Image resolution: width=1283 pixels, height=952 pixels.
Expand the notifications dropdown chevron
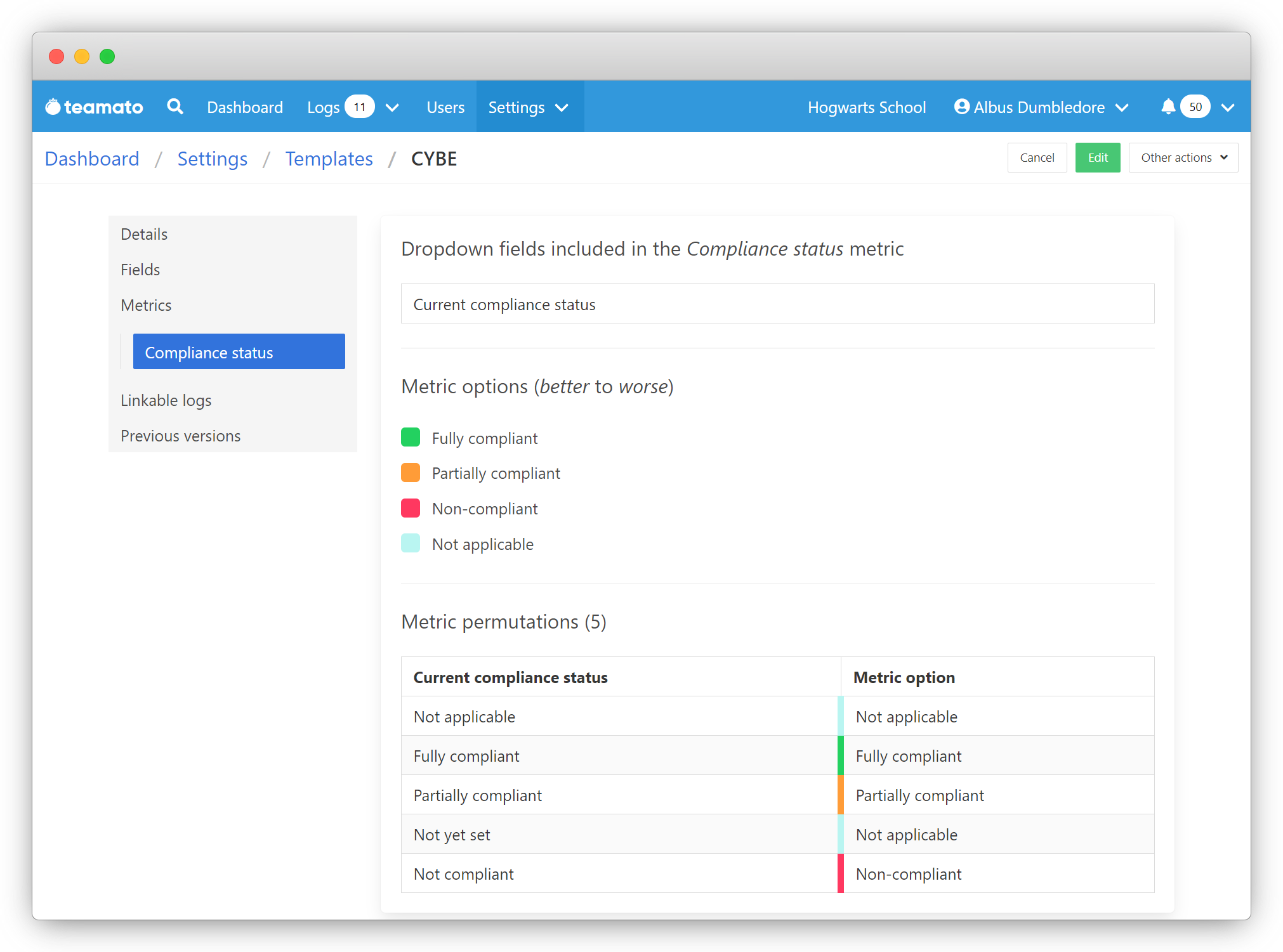1228,108
